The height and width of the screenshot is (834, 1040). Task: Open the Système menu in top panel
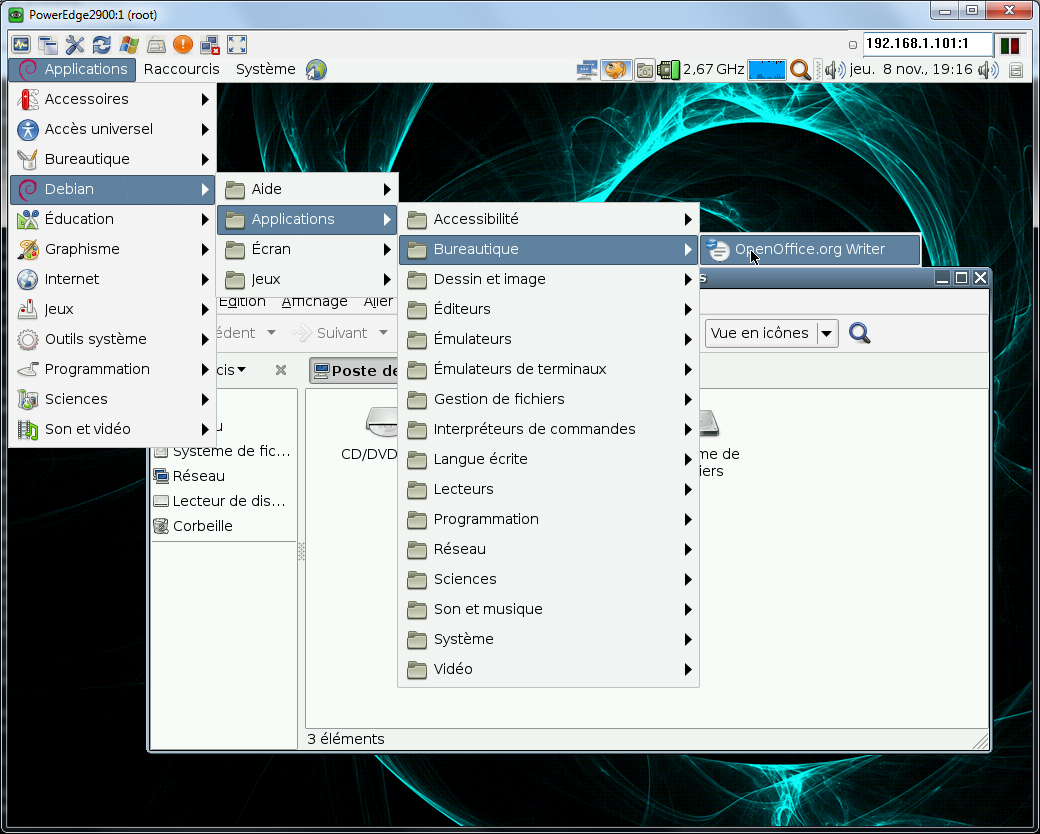pyautogui.click(x=265, y=69)
